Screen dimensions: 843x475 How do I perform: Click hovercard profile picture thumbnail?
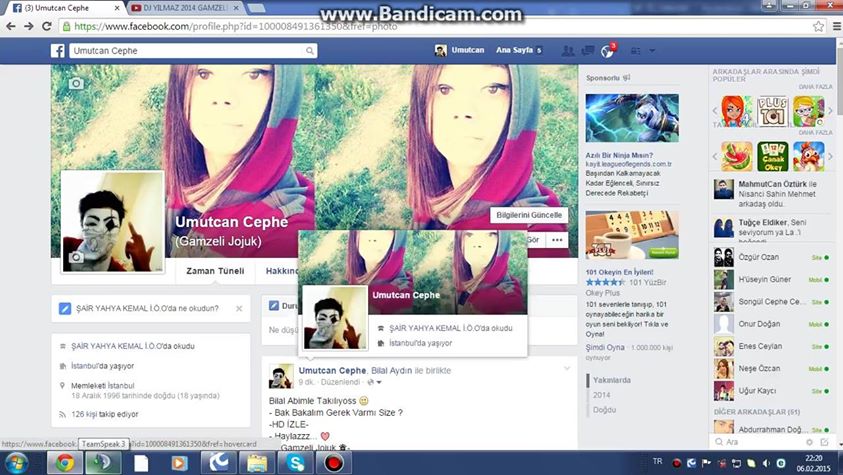point(335,318)
